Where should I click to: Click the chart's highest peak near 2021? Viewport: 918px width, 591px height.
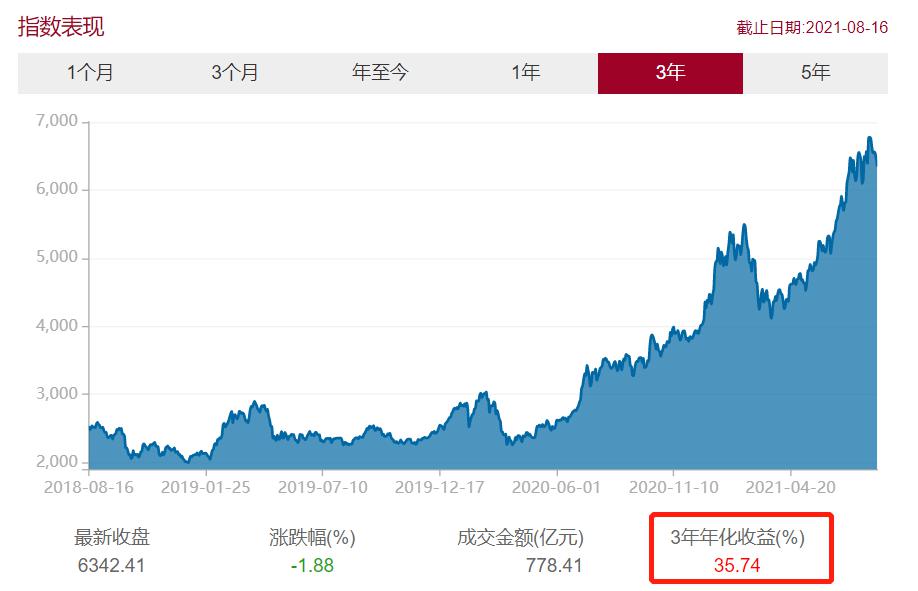(869, 138)
